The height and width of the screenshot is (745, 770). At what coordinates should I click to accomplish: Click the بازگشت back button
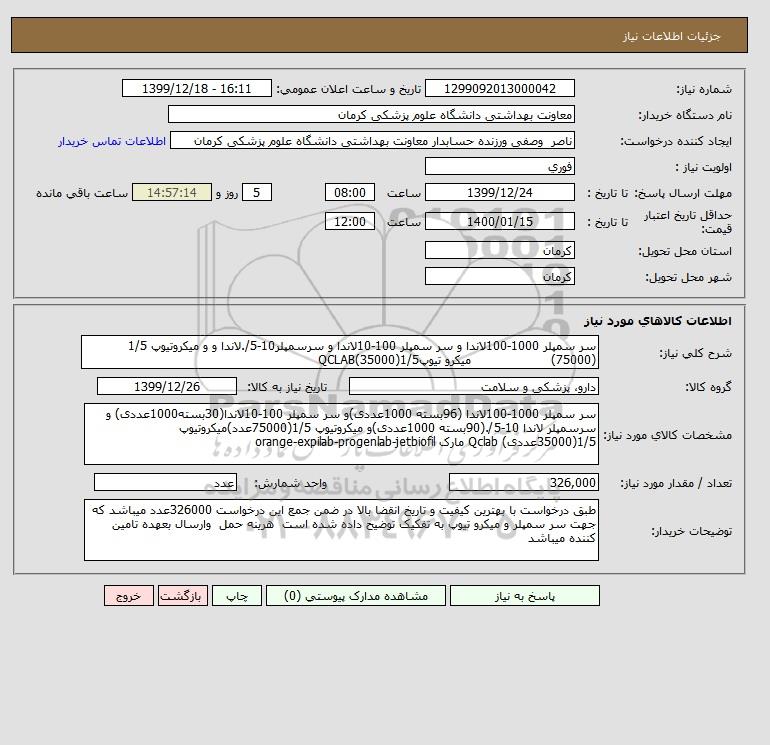[183, 596]
